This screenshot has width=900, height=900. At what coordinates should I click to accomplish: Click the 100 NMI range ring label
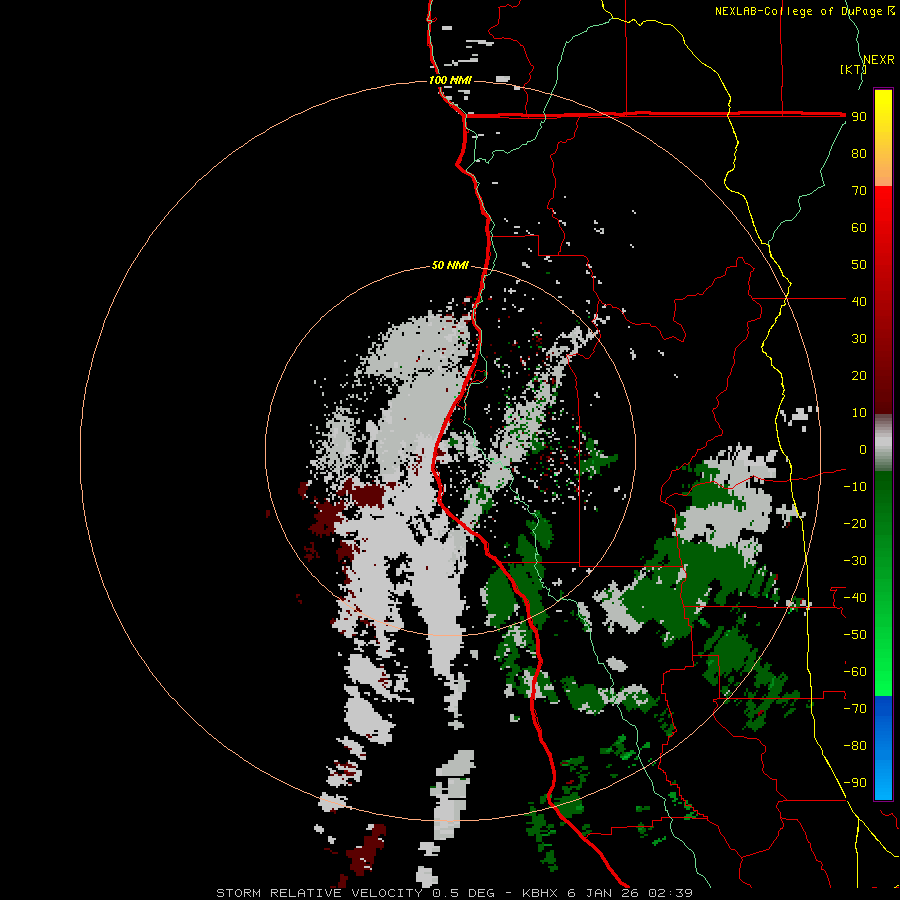(450, 80)
